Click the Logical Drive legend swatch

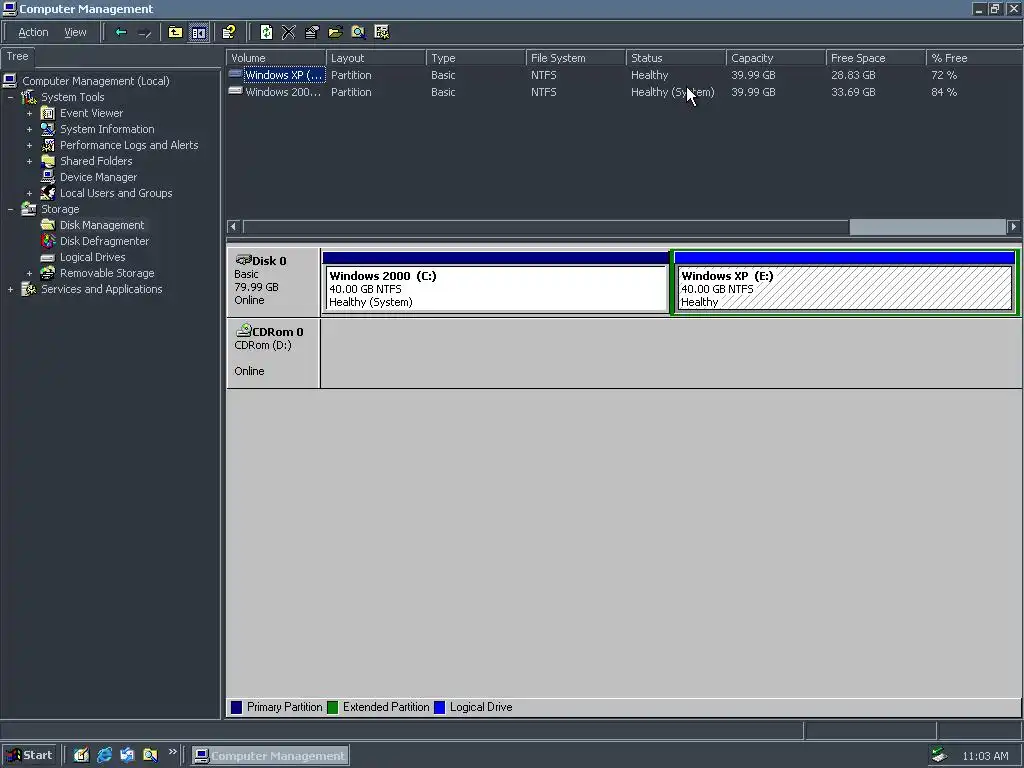[440, 707]
